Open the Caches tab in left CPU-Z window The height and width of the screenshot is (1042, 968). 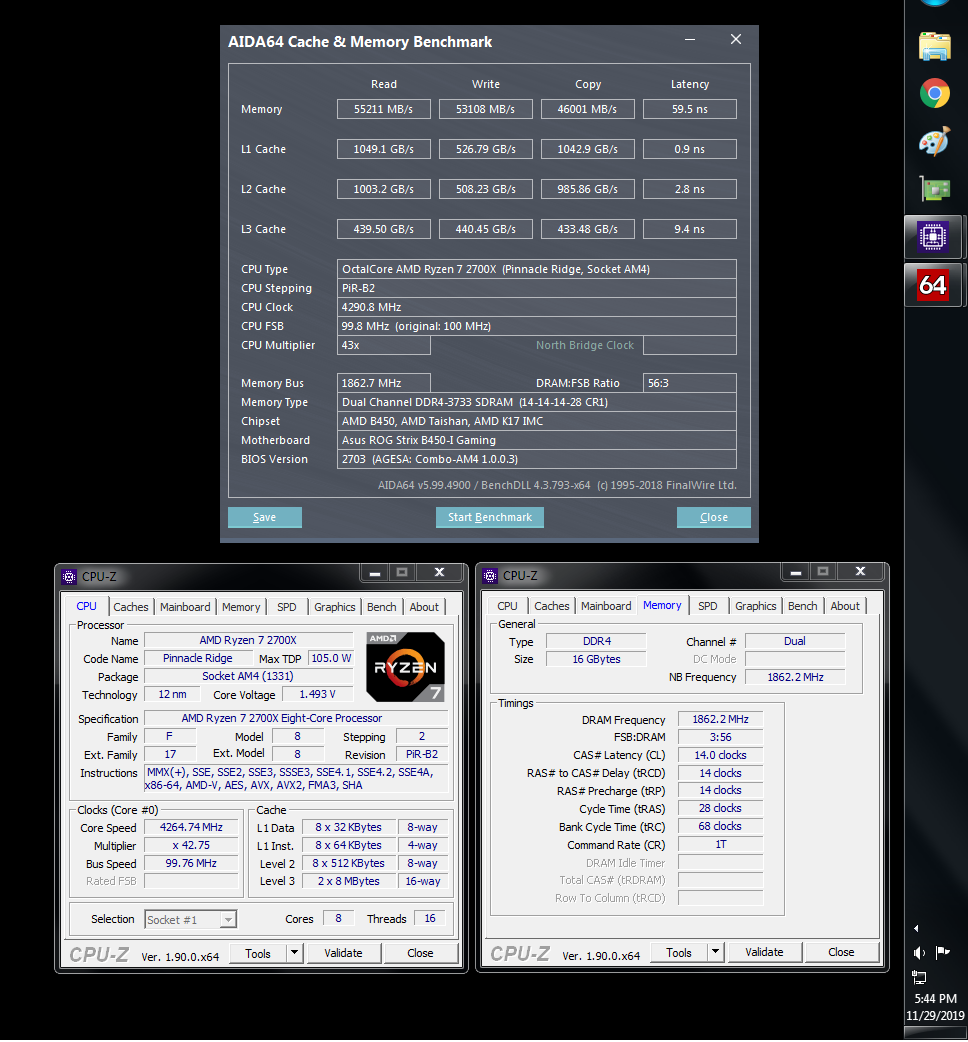coord(131,607)
